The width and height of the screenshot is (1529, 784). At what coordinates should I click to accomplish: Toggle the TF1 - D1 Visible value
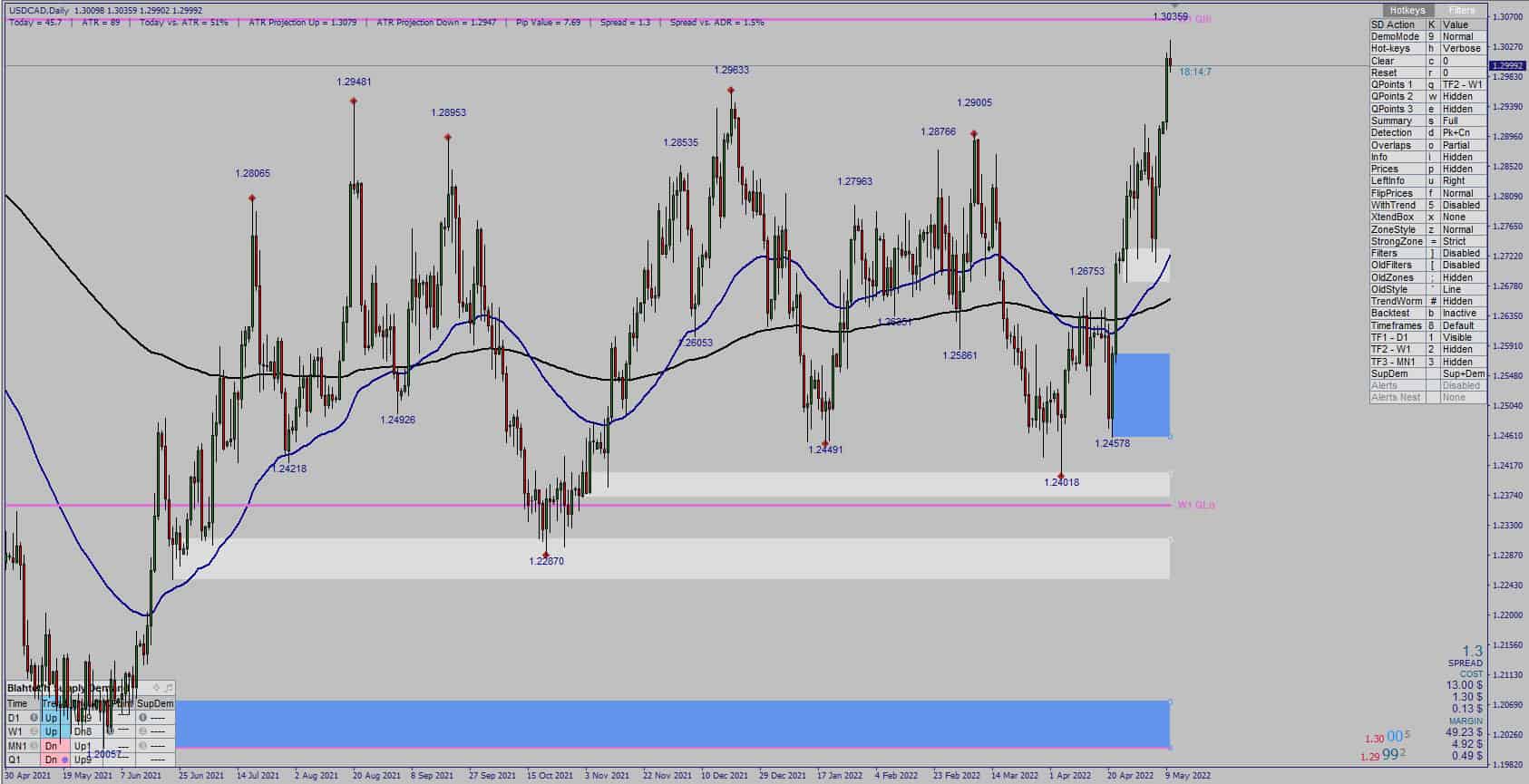click(1462, 337)
